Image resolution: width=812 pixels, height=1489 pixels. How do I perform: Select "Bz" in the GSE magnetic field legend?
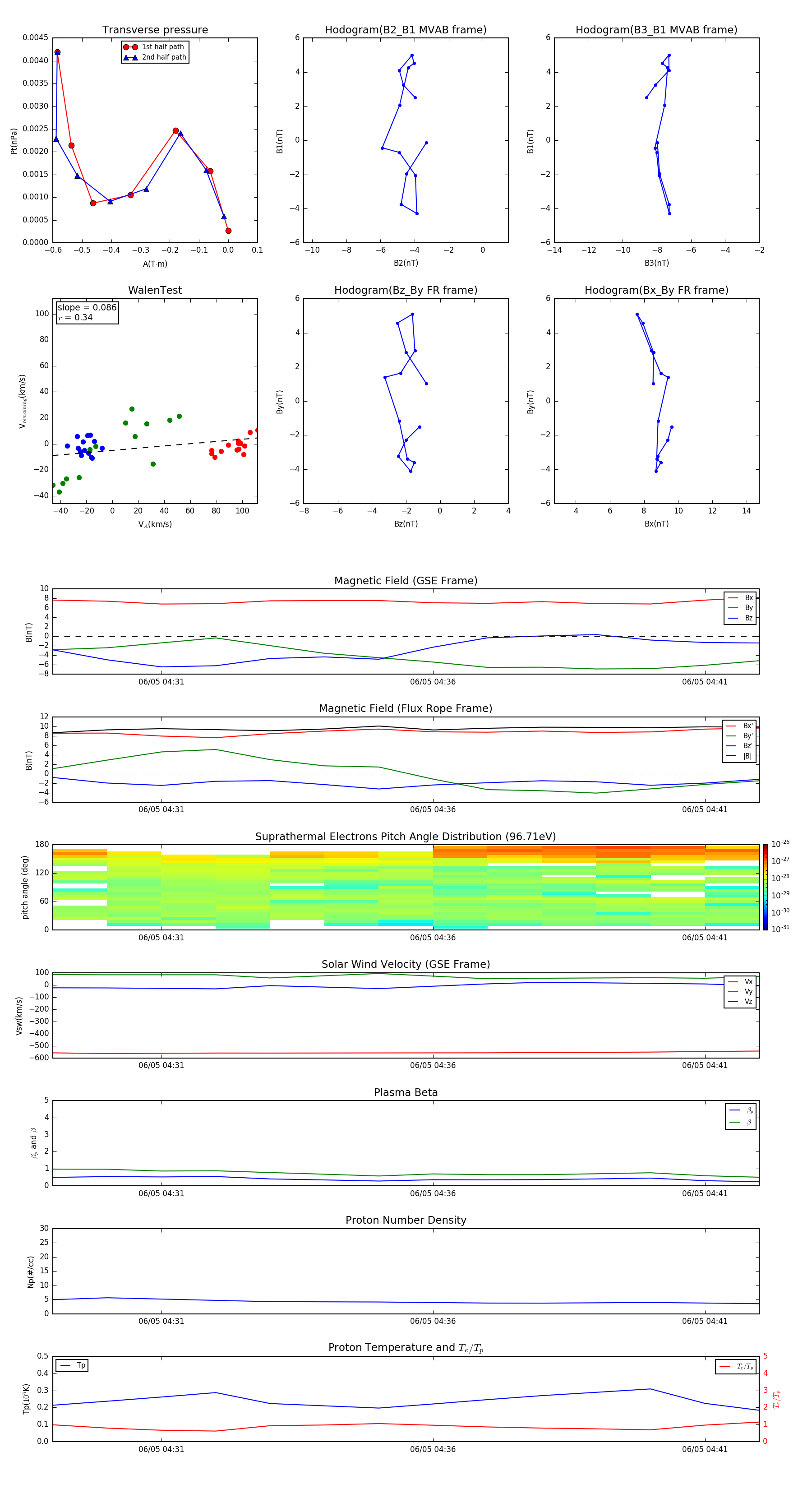741,619
